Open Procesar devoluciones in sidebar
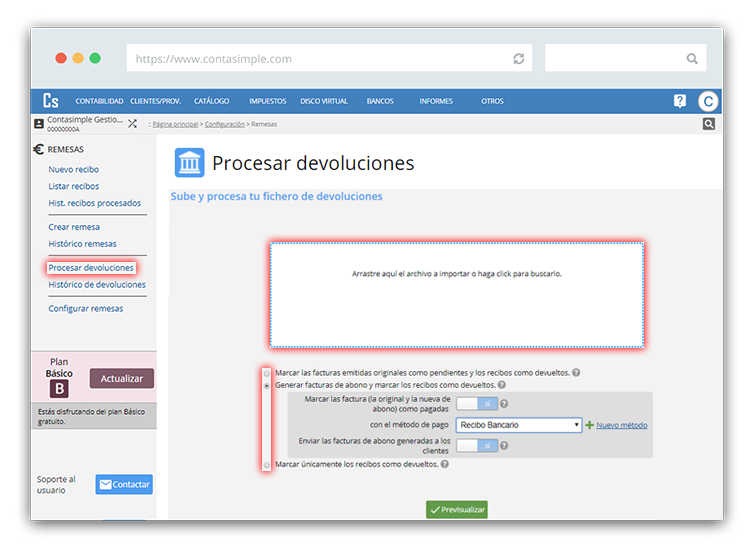 coord(91,267)
